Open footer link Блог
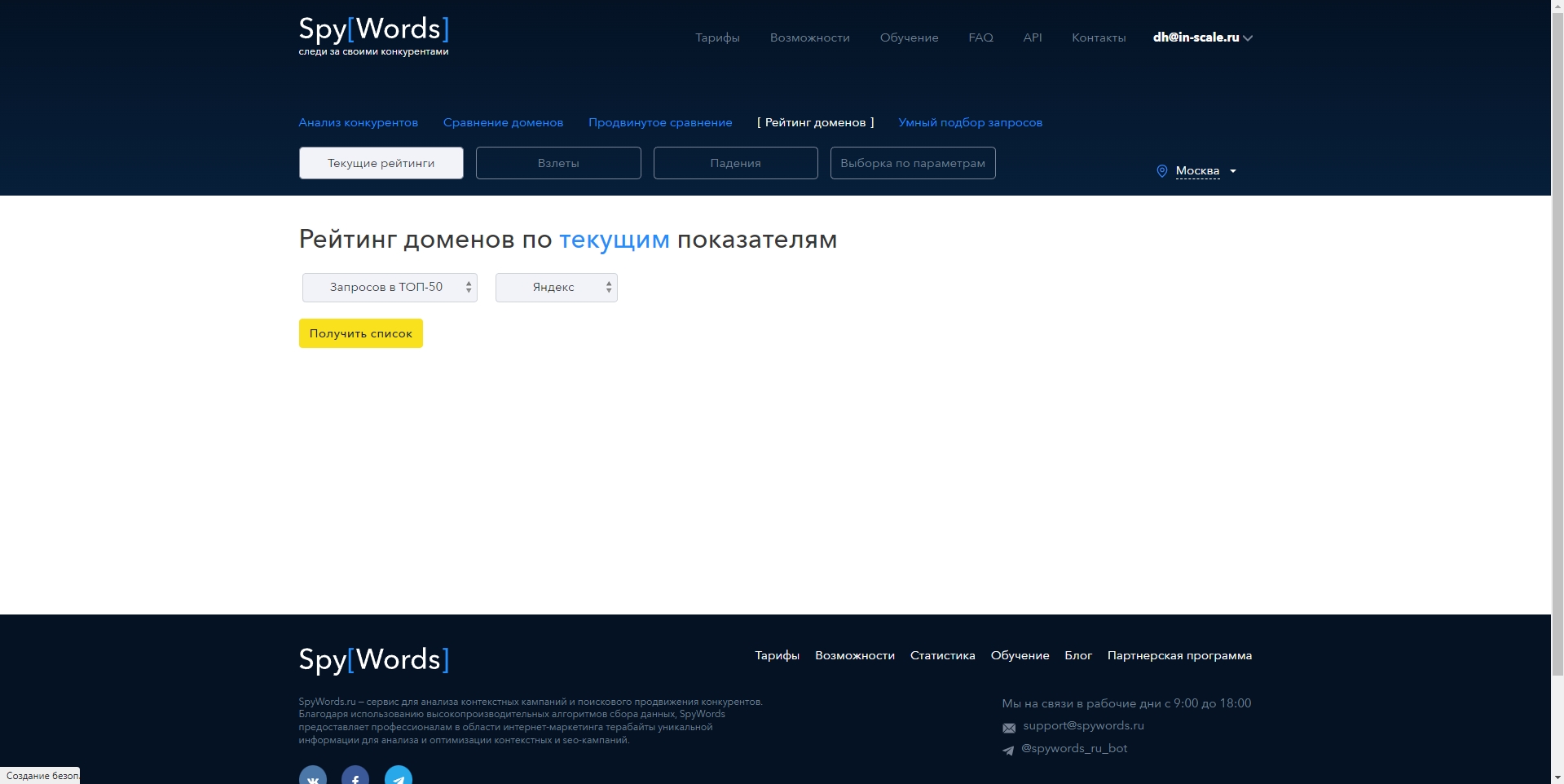This screenshot has width=1564, height=784. coord(1077,655)
